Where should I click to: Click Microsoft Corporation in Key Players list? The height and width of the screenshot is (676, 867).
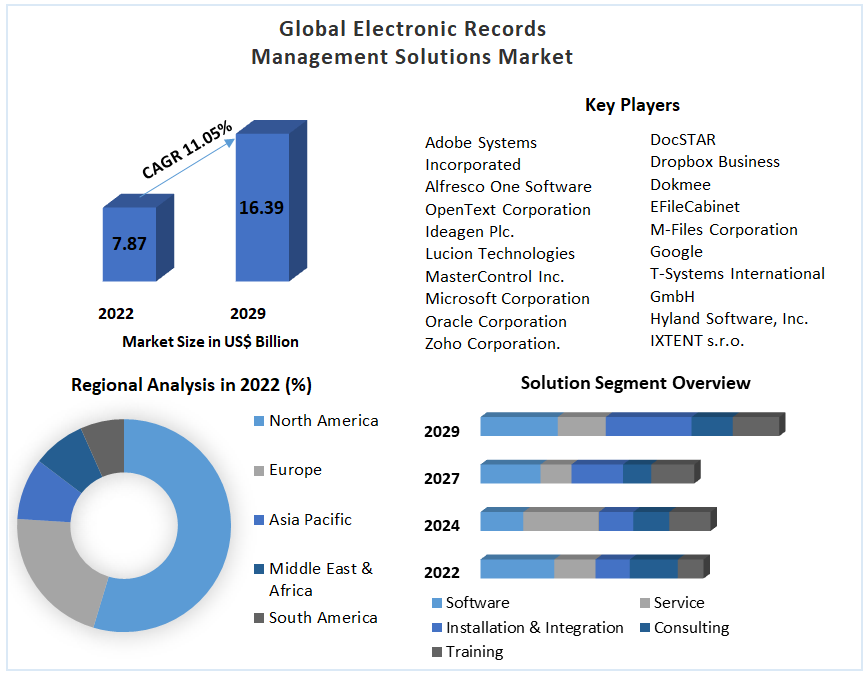[x=507, y=299]
